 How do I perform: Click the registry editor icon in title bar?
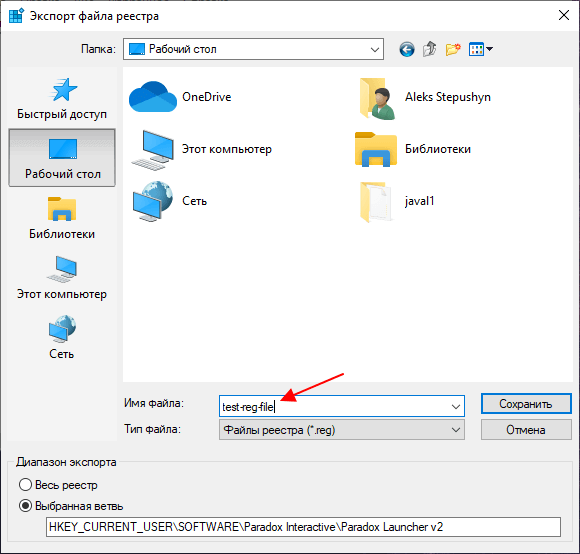(16, 16)
